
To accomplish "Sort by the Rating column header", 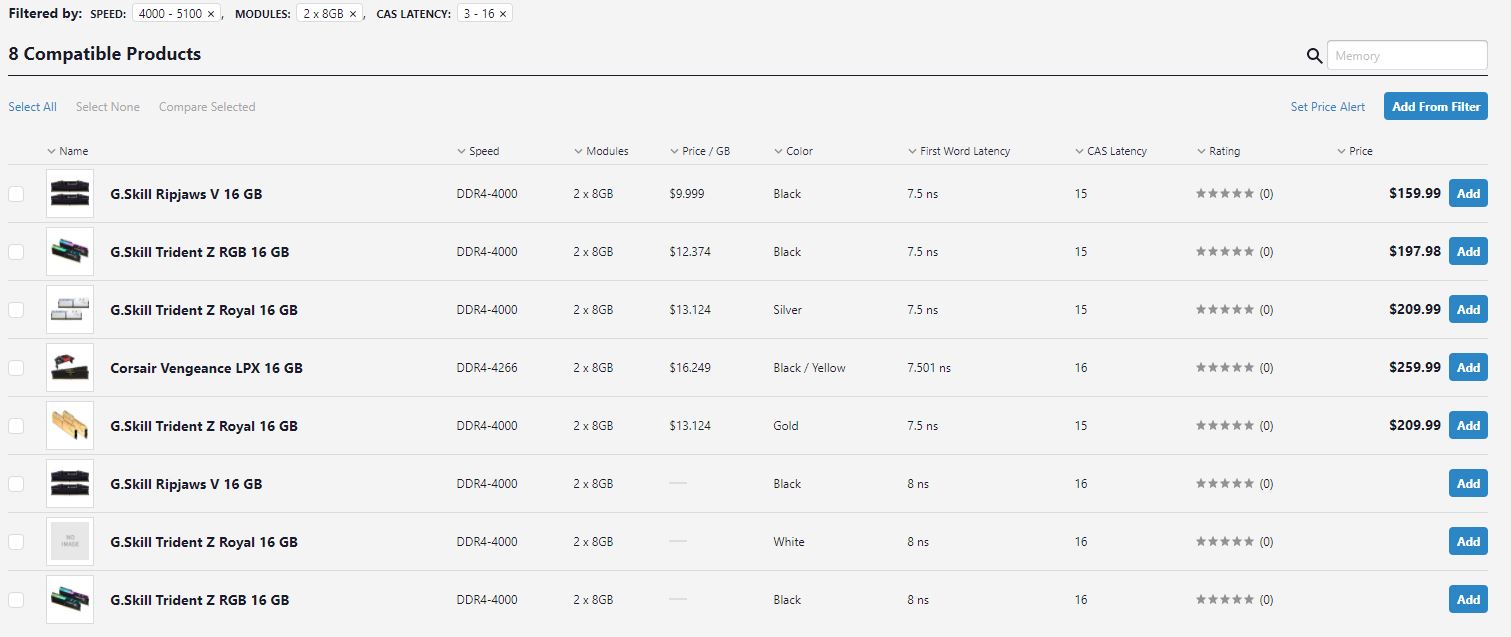I will pyautogui.click(x=1218, y=151).
